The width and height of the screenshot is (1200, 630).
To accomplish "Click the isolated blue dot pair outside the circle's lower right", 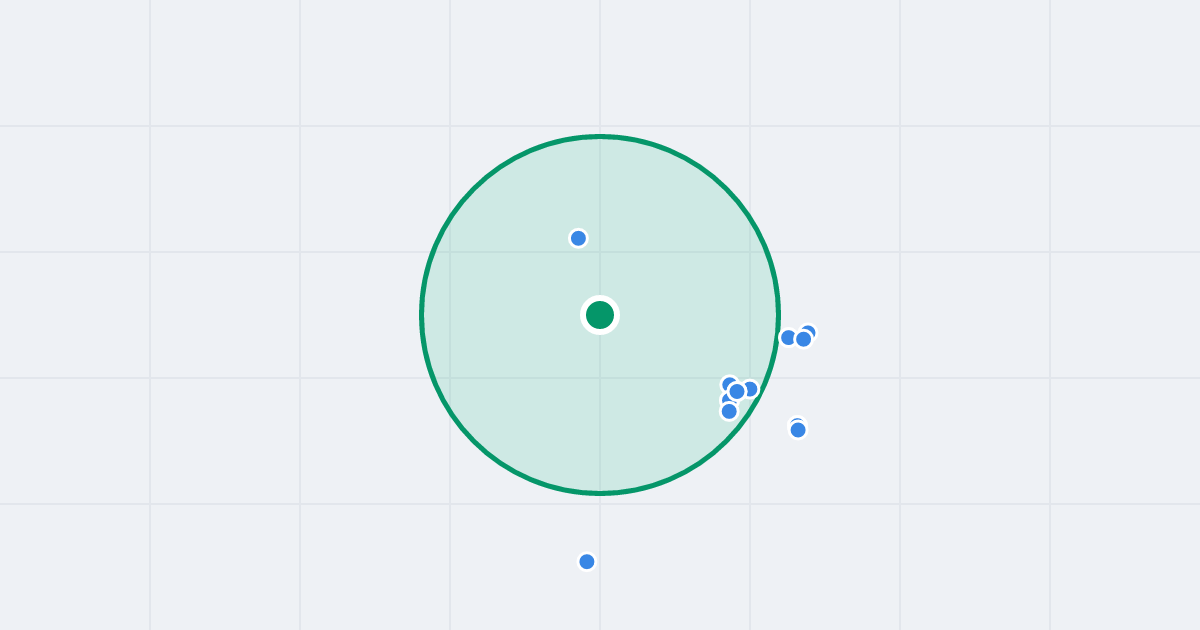I will coord(798,430).
